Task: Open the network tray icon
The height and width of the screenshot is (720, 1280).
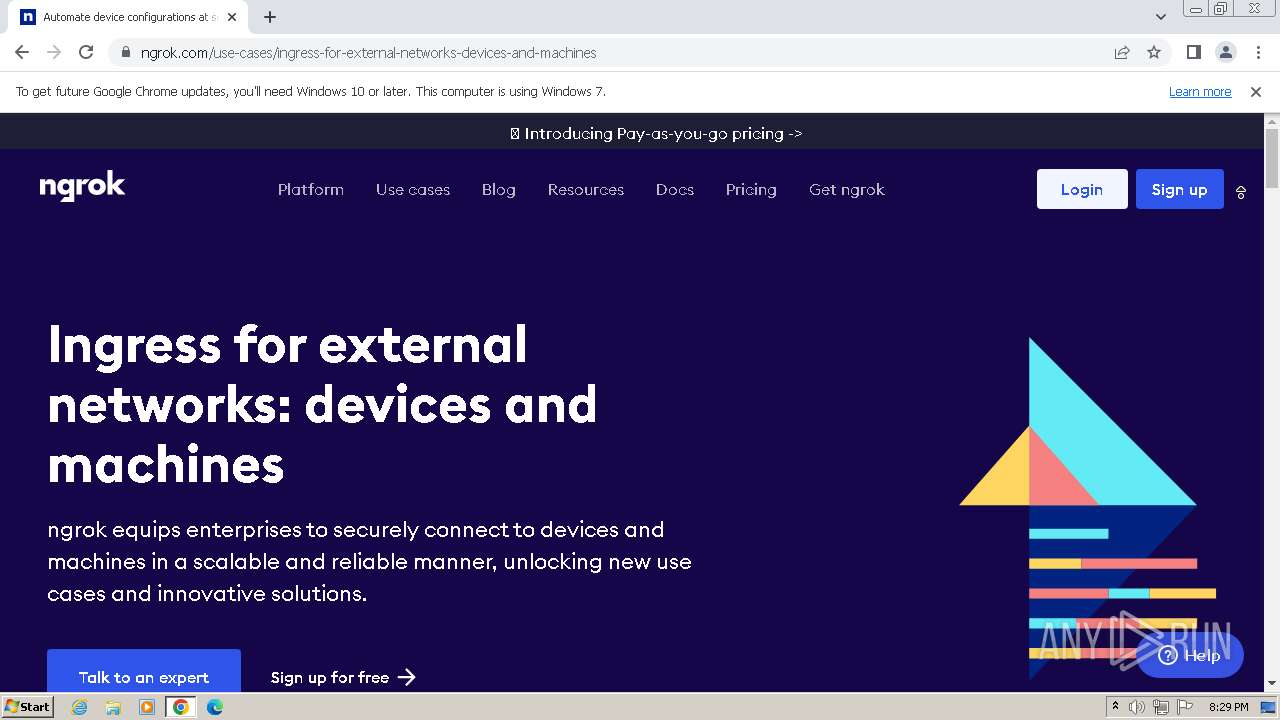Action: pyautogui.click(x=1161, y=707)
